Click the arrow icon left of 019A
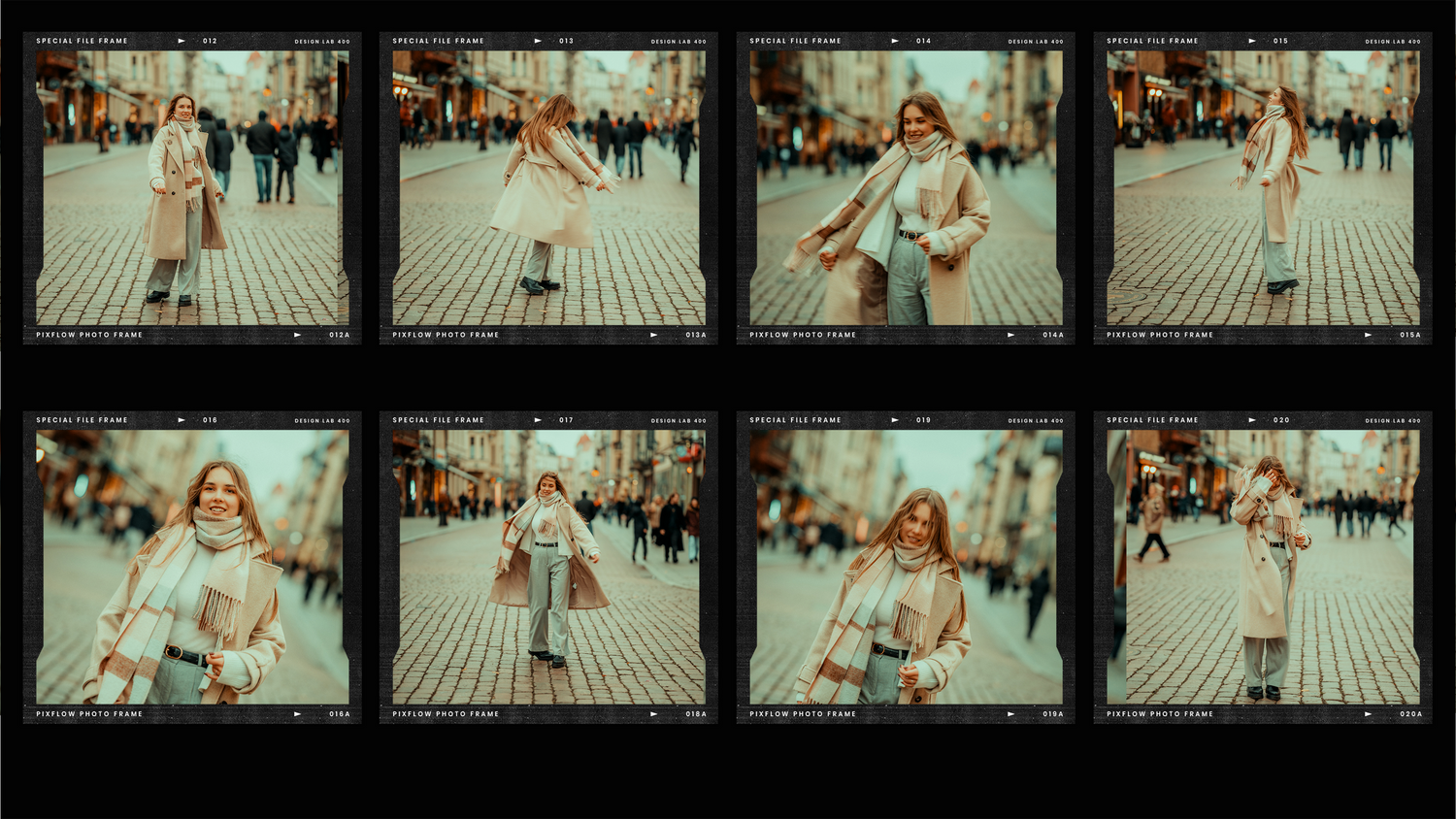The height and width of the screenshot is (819, 1456). pos(1010,714)
